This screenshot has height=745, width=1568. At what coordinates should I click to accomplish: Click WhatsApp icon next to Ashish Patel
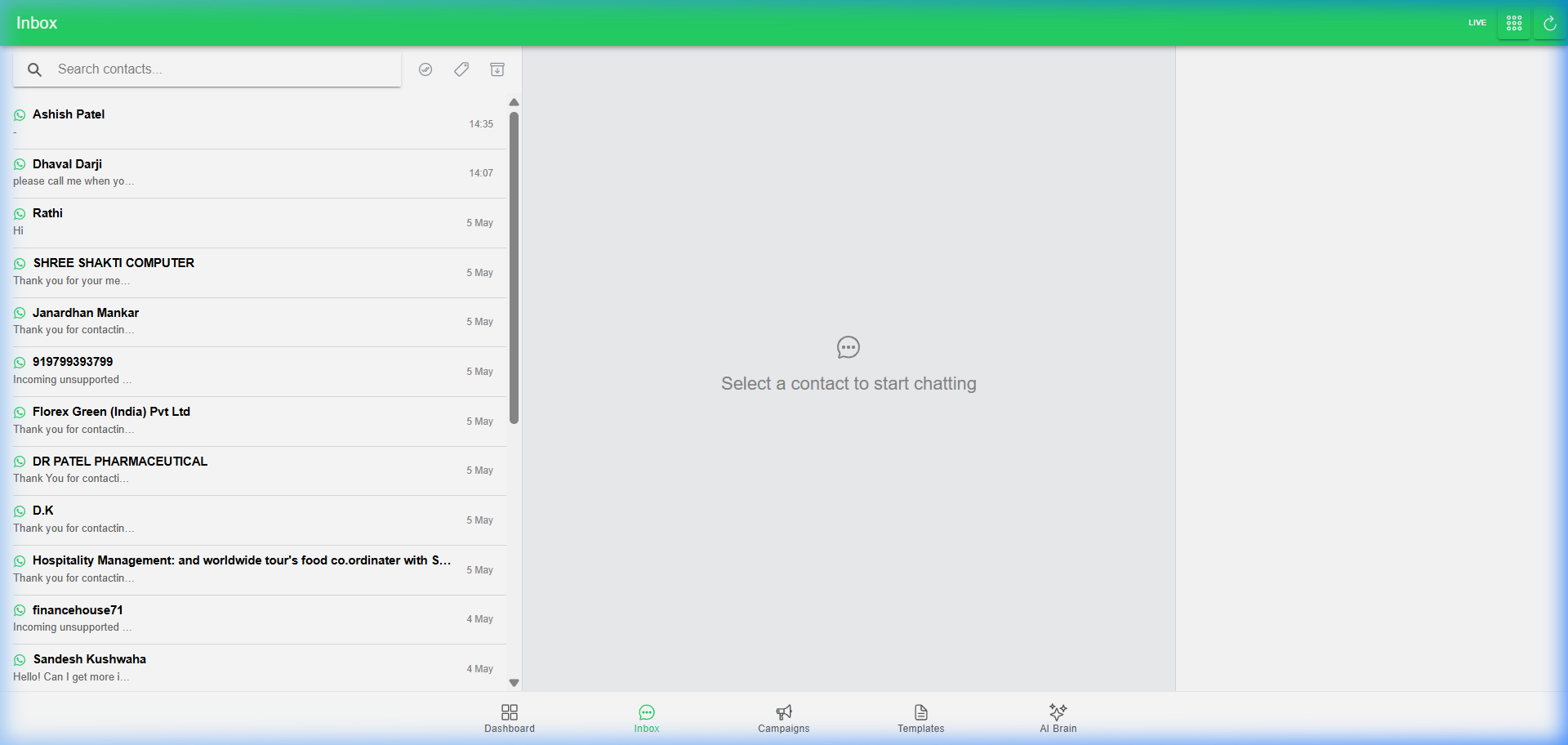coord(20,115)
